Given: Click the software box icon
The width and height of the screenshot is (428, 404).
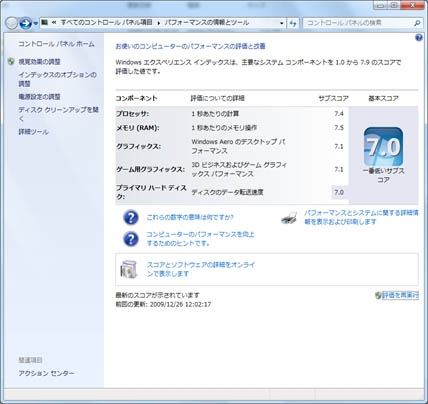Looking at the screenshot, I should tap(129, 269).
